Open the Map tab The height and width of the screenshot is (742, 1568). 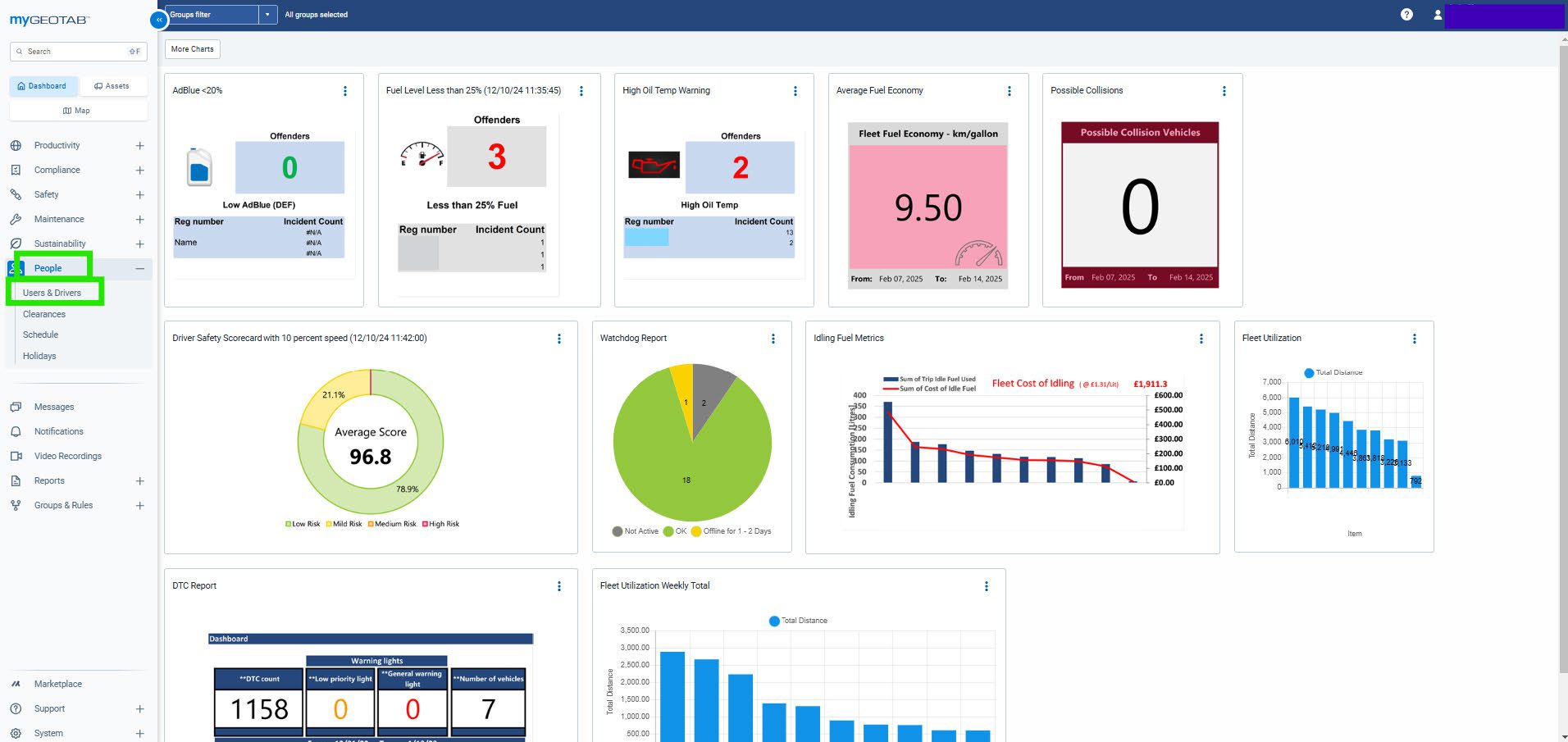(x=77, y=111)
